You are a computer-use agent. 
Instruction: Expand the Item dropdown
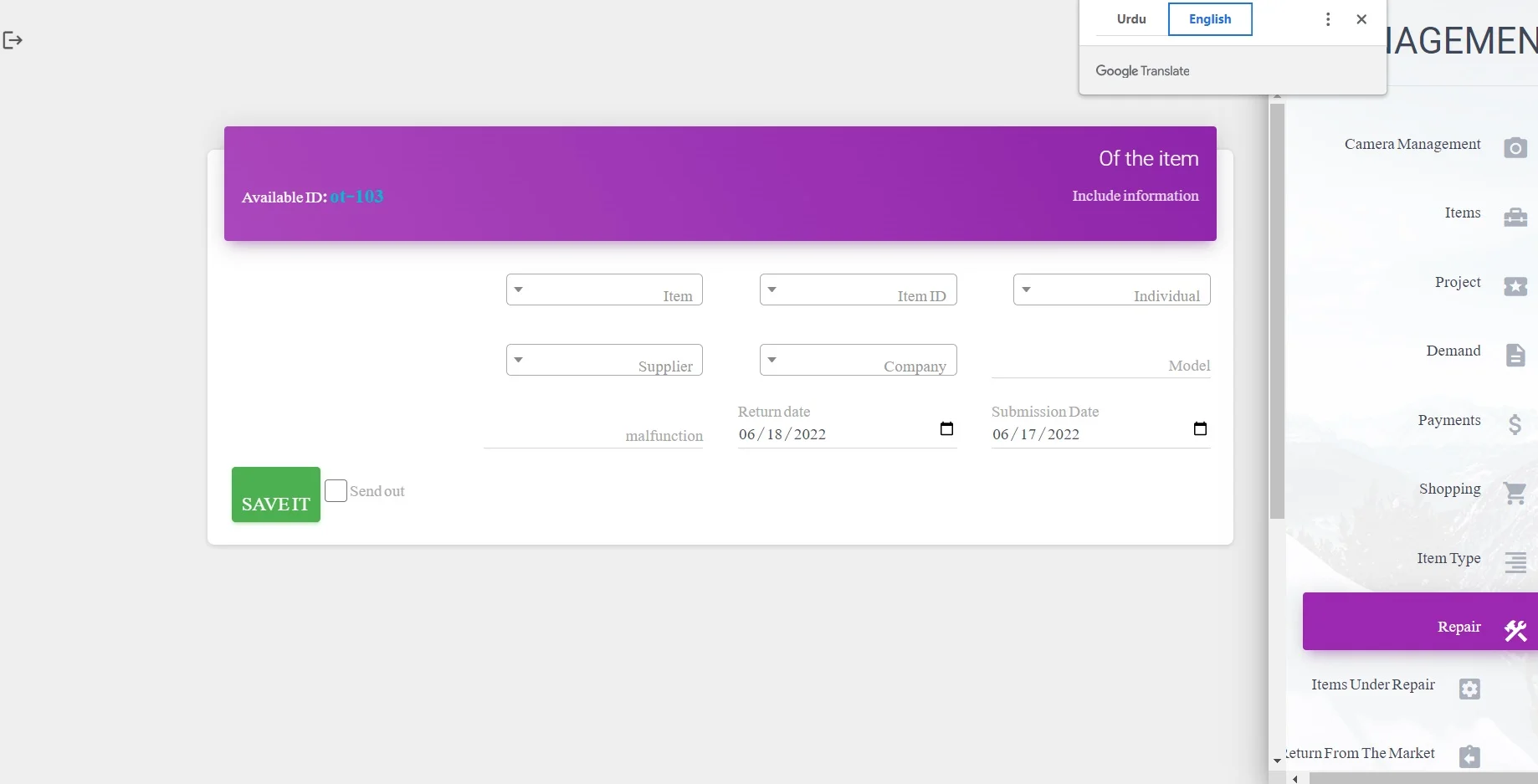604,290
